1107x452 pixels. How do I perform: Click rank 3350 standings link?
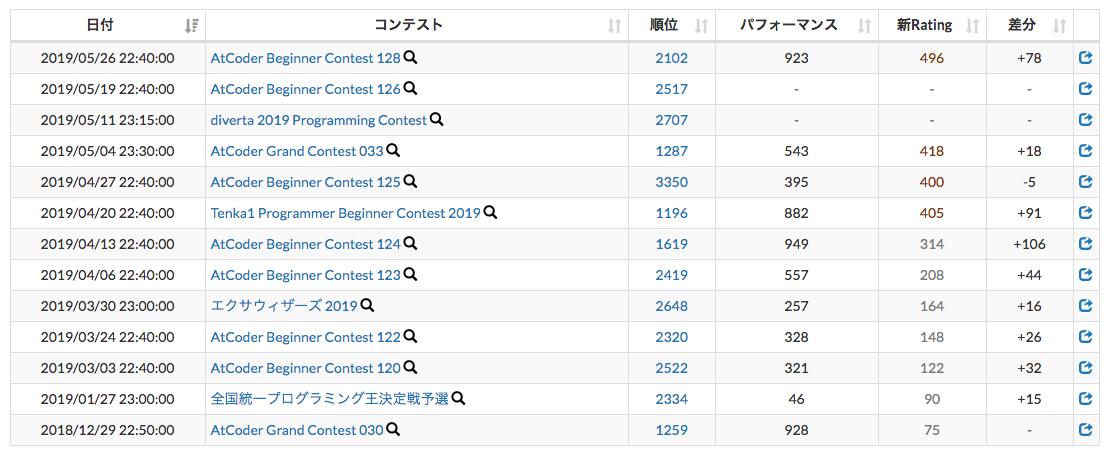(x=671, y=182)
